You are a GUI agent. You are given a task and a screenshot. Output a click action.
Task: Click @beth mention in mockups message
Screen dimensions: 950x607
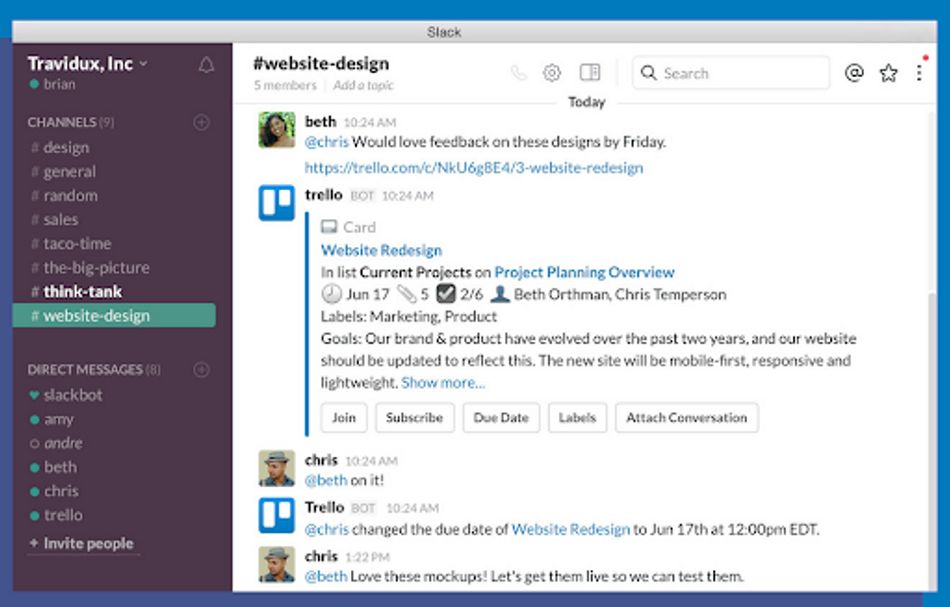[326, 576]
